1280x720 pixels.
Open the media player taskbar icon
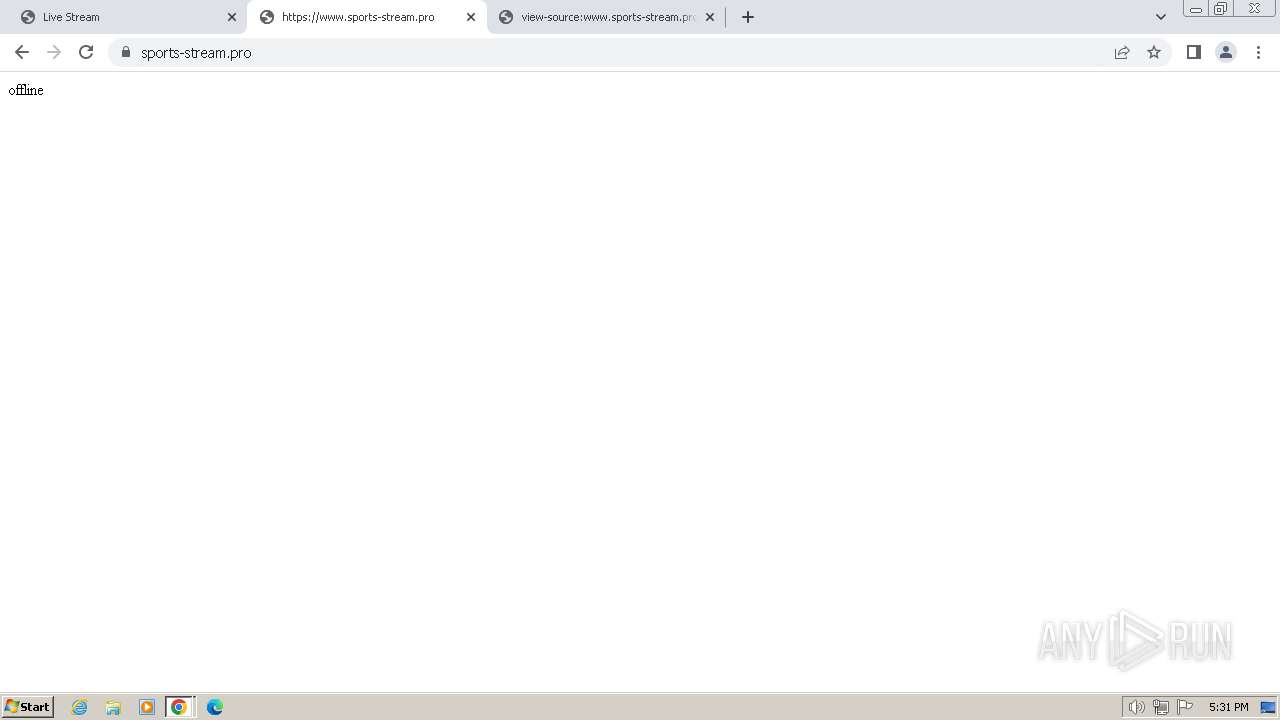[147, 707]
